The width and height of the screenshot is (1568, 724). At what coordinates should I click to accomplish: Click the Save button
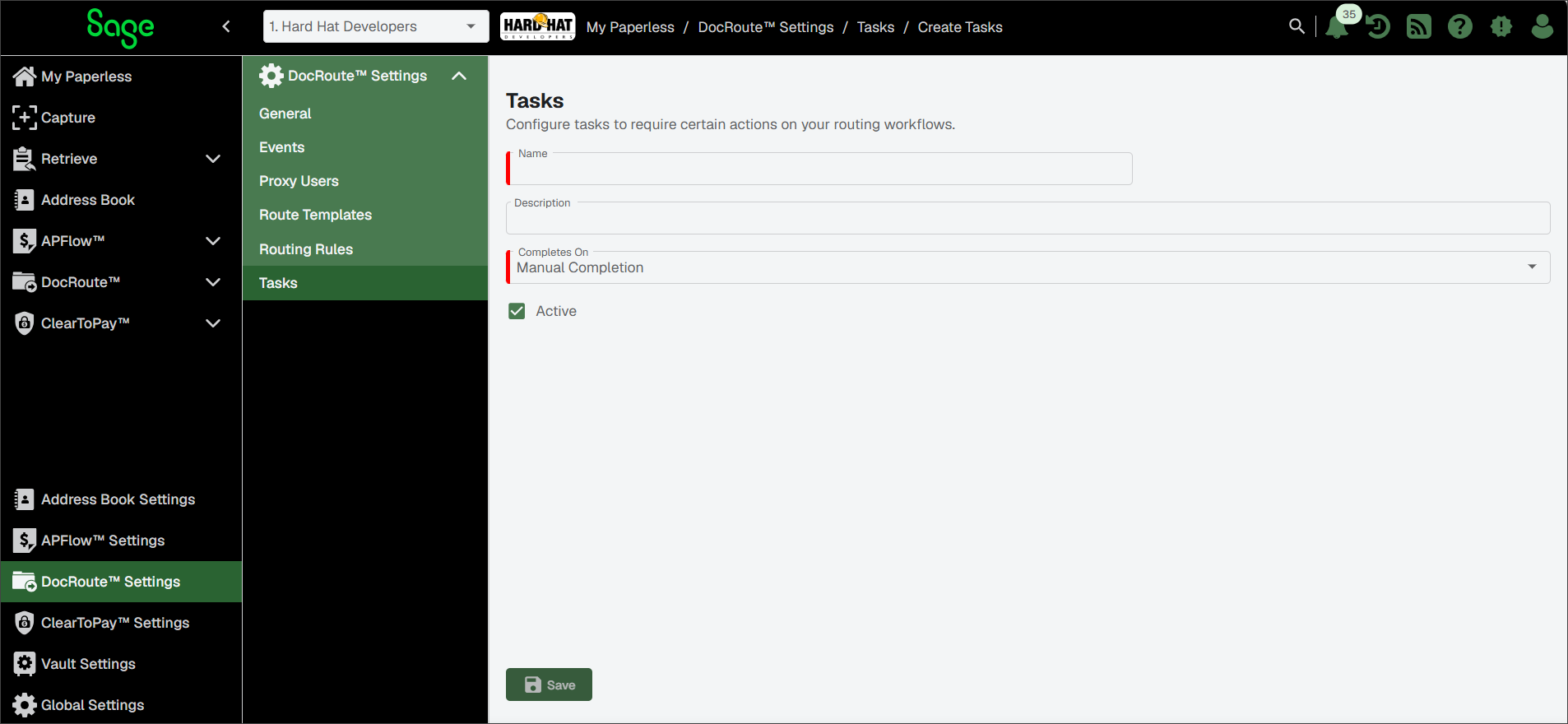(x=549, y=685)
